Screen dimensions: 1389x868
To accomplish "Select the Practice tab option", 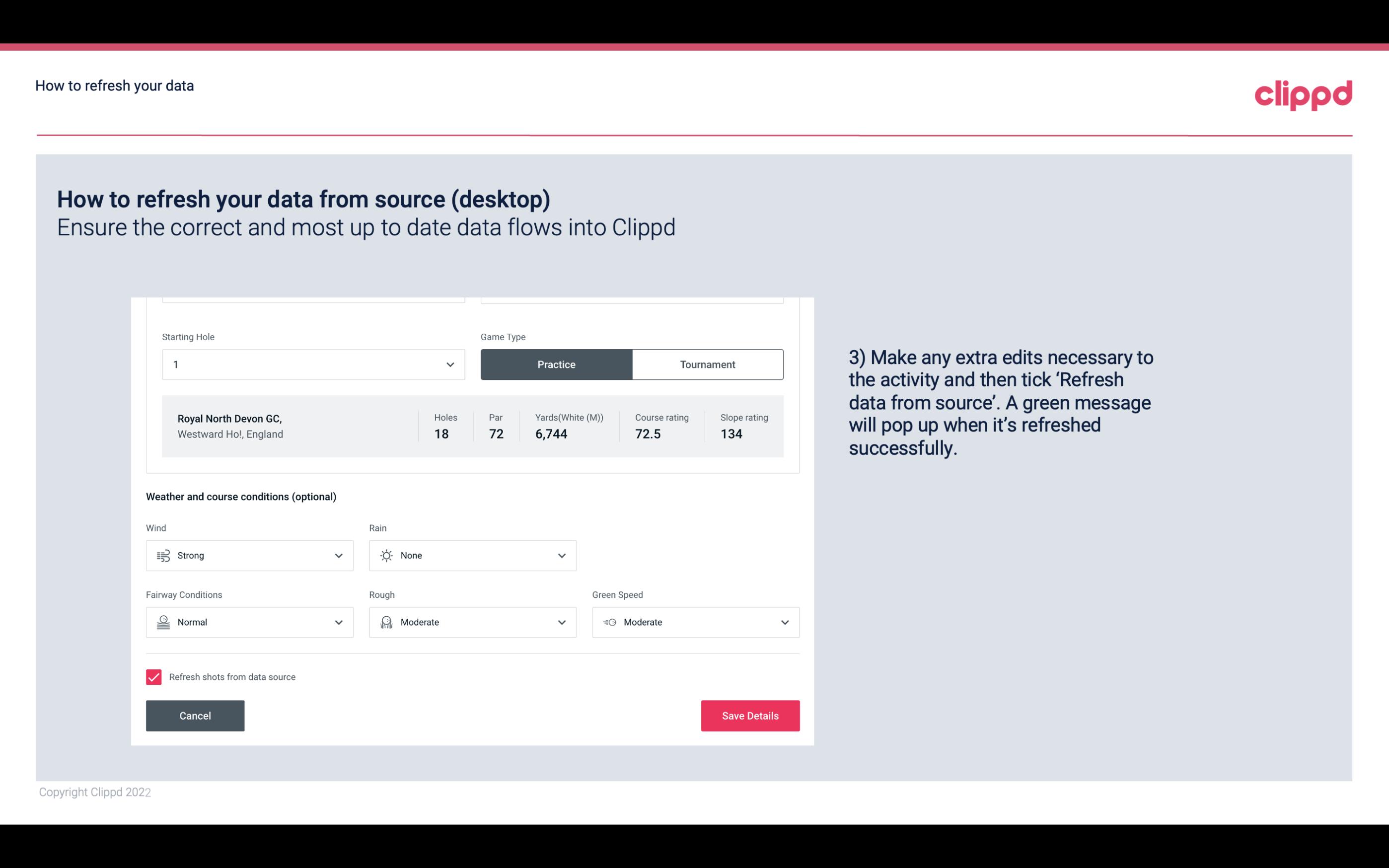I will [556, 364].
